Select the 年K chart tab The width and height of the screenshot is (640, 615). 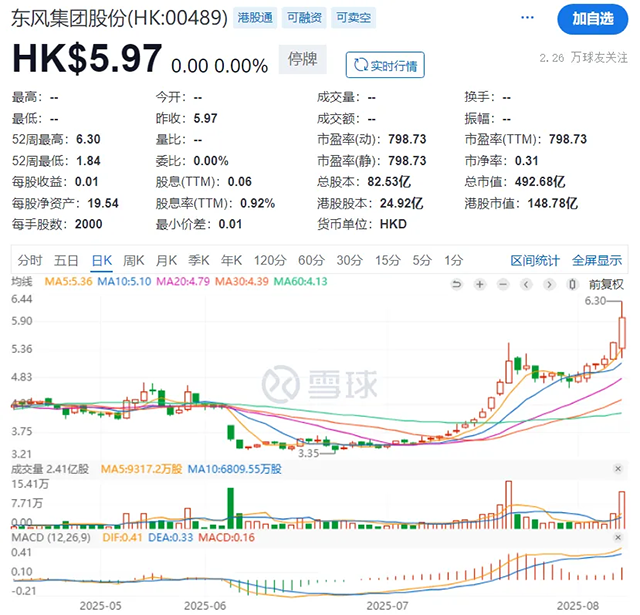pyautogui.click(x=231, y=260)
